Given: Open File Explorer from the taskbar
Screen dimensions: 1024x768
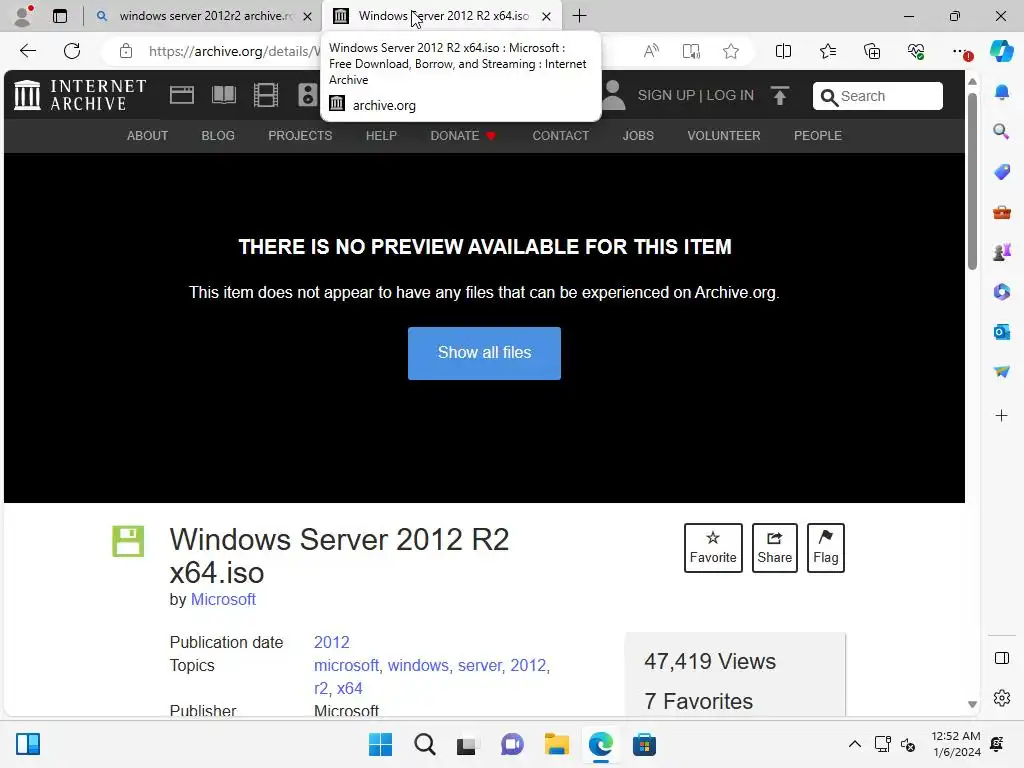Looking at the screenshot, I should tap(556, 744).
